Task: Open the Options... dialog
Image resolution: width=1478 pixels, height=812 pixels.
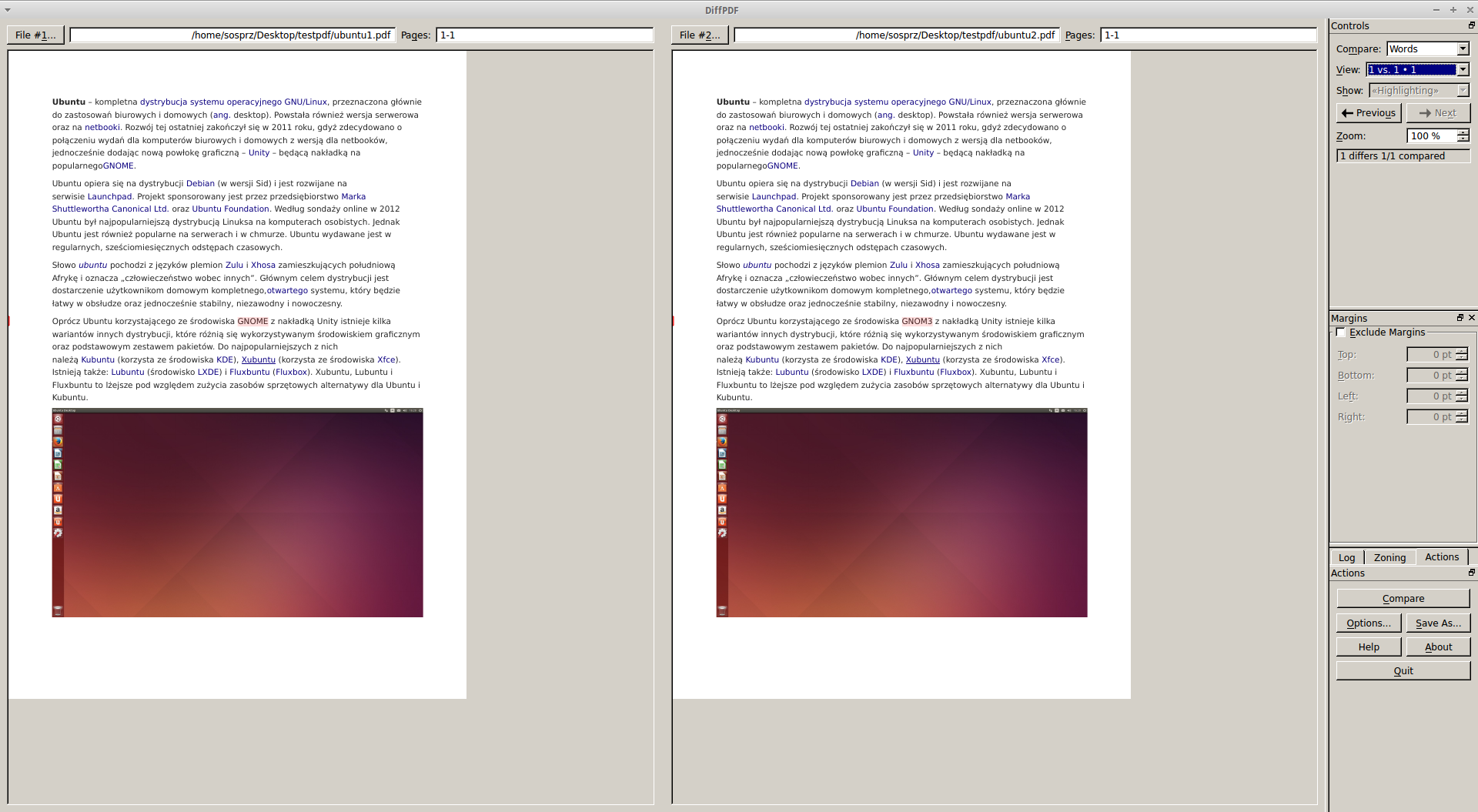Action: click(1369, 623)
